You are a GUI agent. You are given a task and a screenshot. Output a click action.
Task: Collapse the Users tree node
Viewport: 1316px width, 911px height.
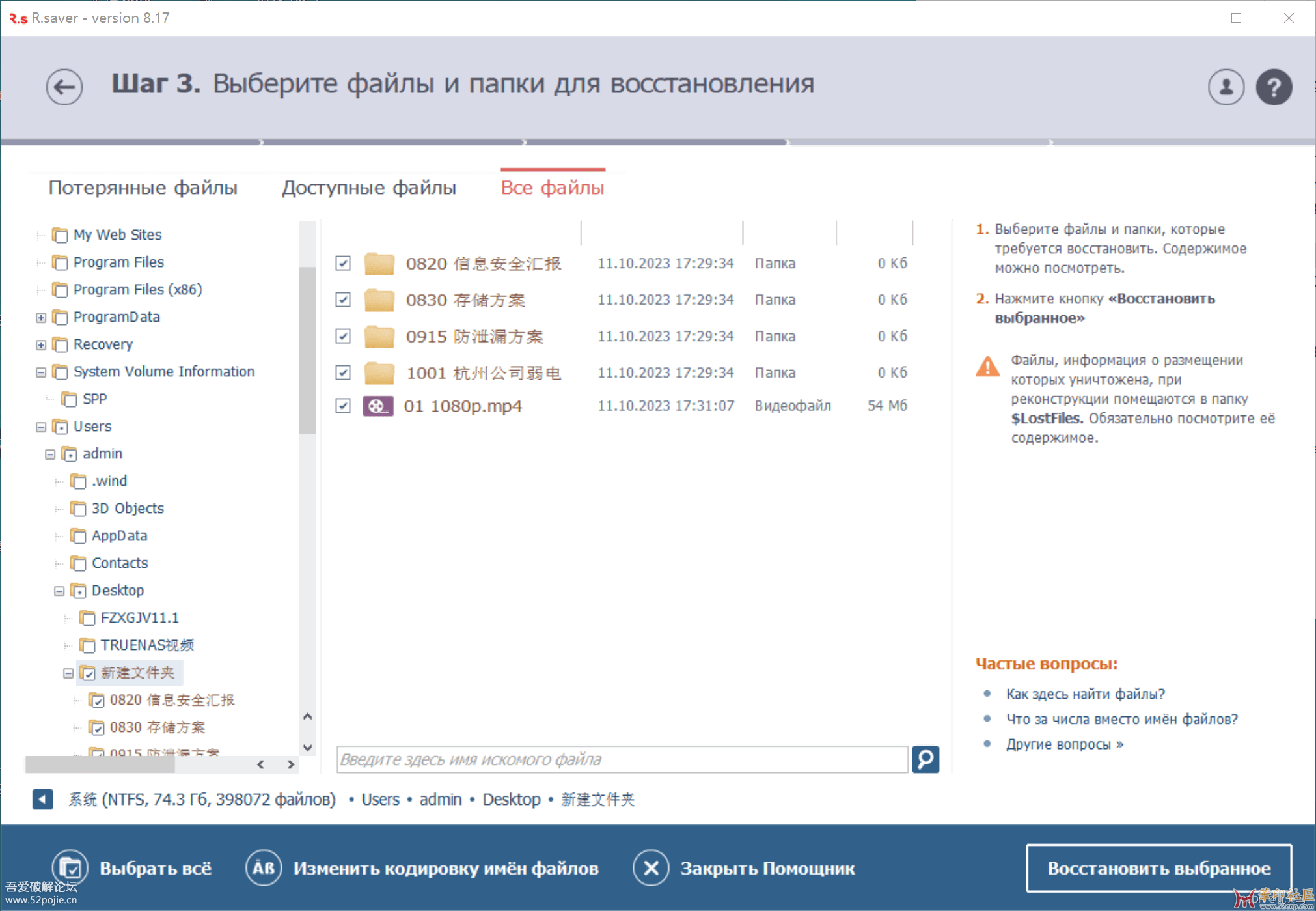[41, 427]
